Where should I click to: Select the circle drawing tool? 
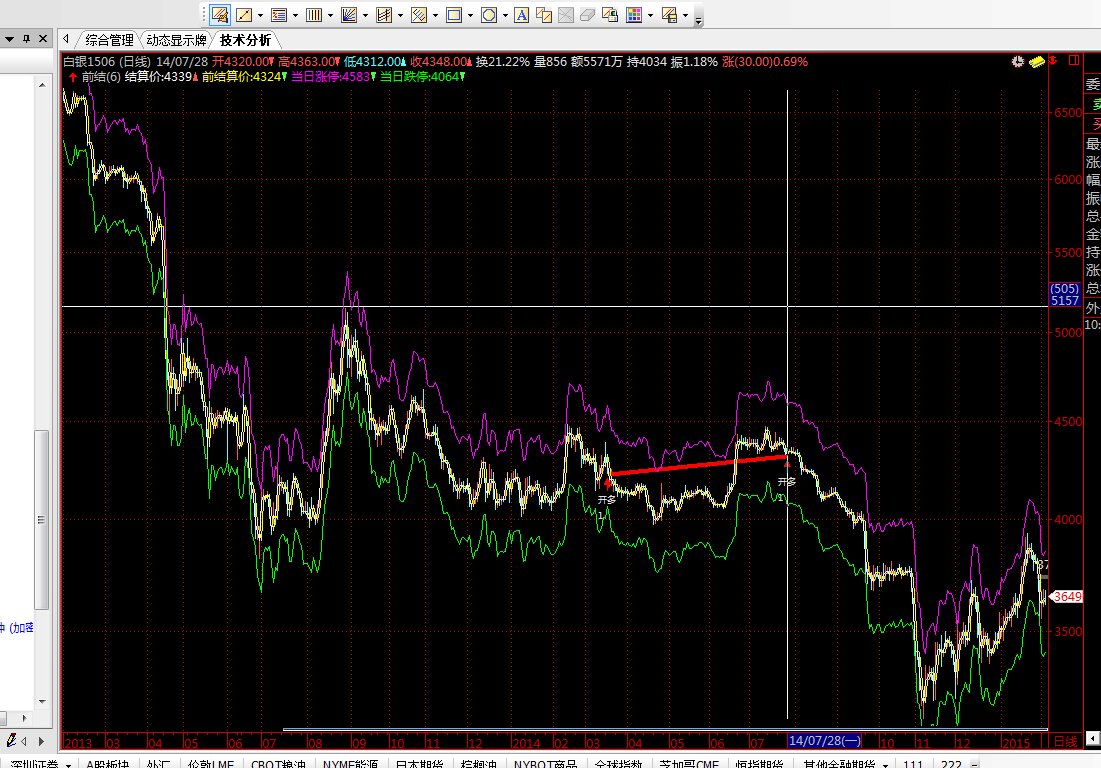pyautogui.click(x=489, y=15)
